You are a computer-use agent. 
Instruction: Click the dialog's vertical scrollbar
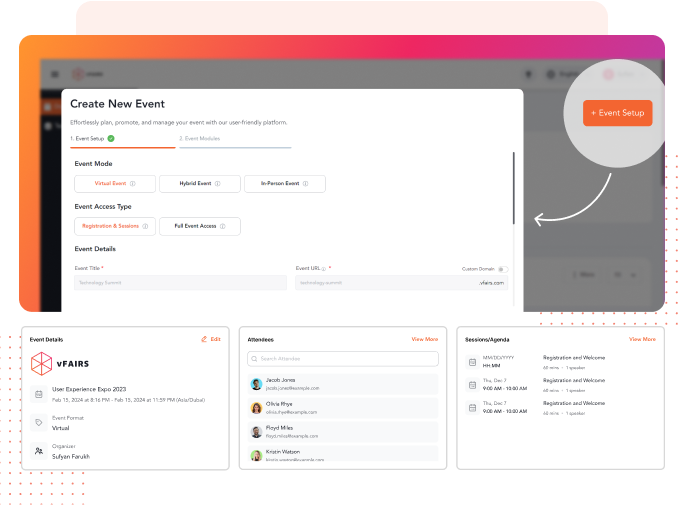click(514, 188)
